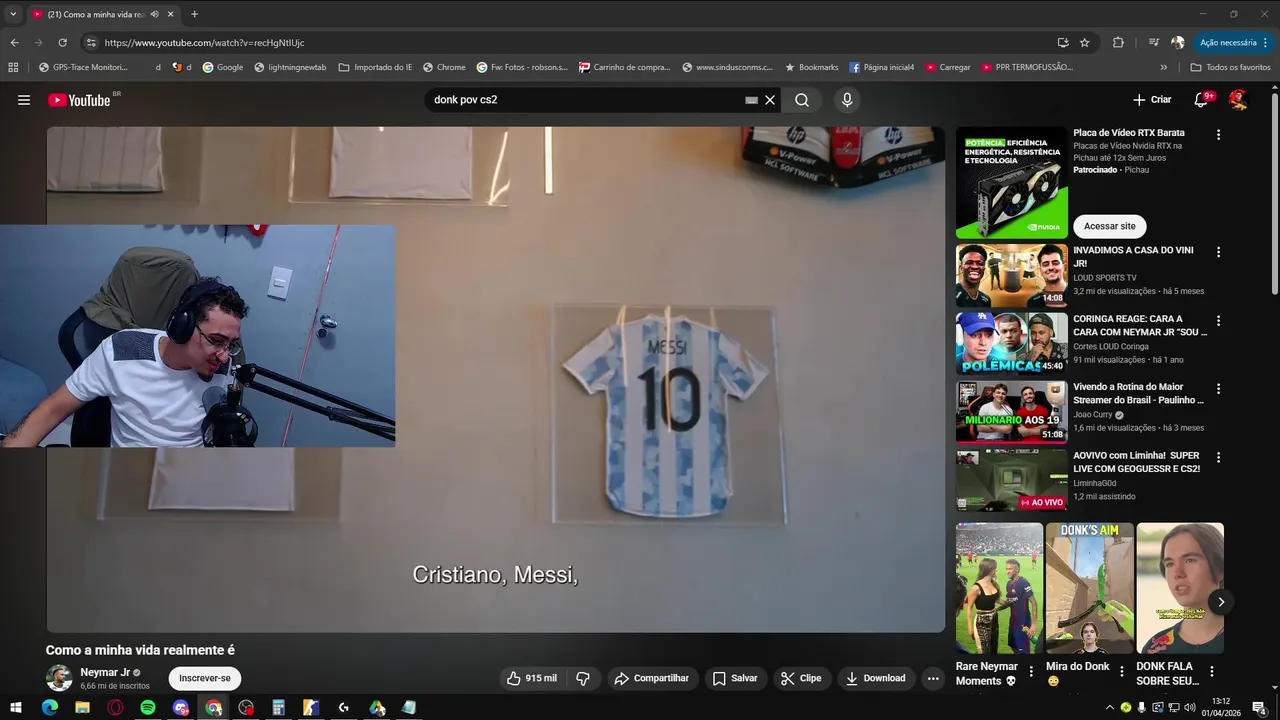Open media controls icon in toolbar
This screenshot has height=720, width=1280.
pyautogui.click(x=1153, y=43)
